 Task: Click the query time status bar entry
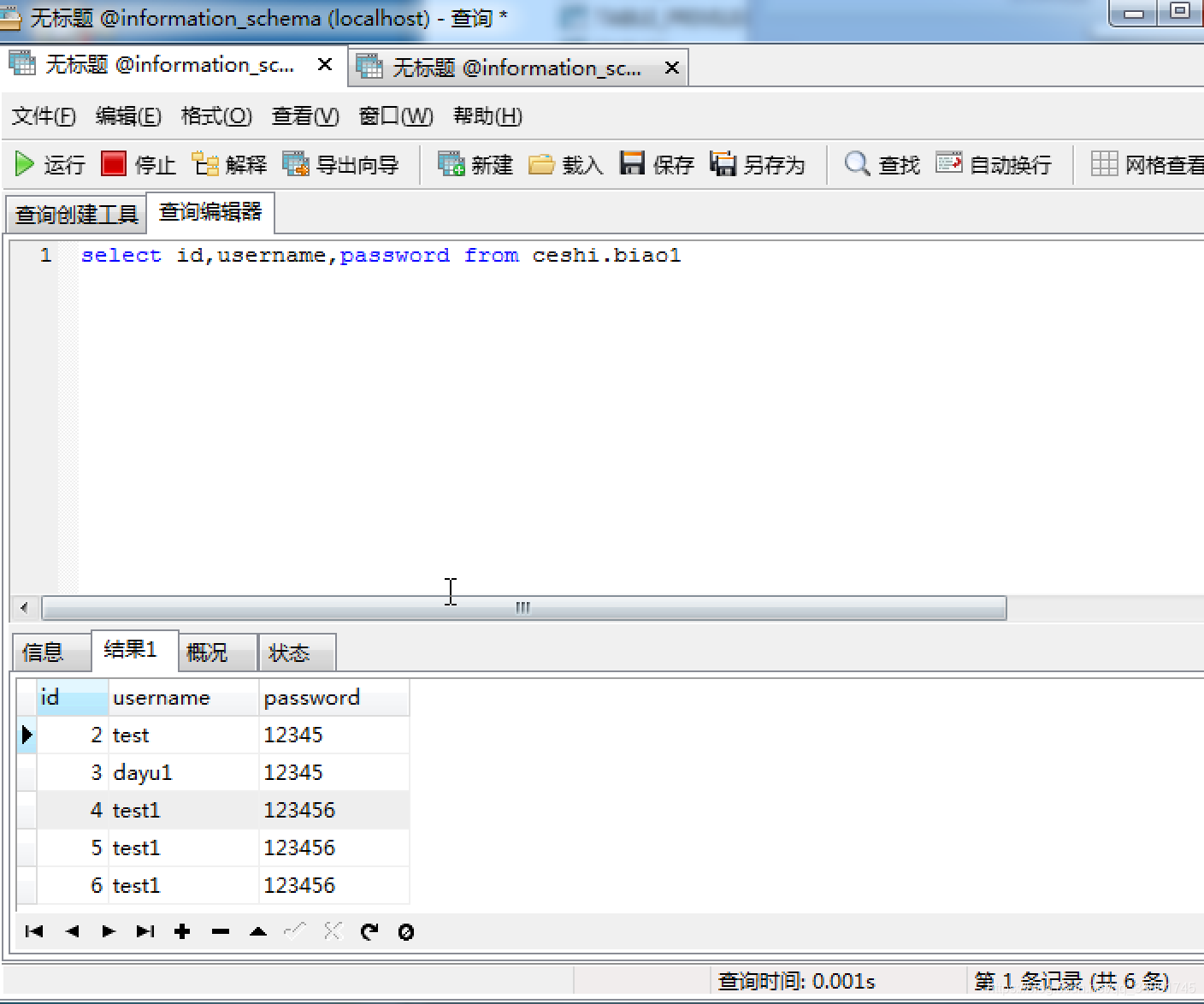tap(796, 981)
